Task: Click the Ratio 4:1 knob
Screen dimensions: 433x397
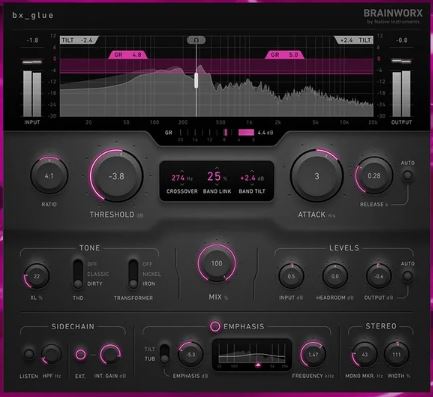Action: coord(49,176)
